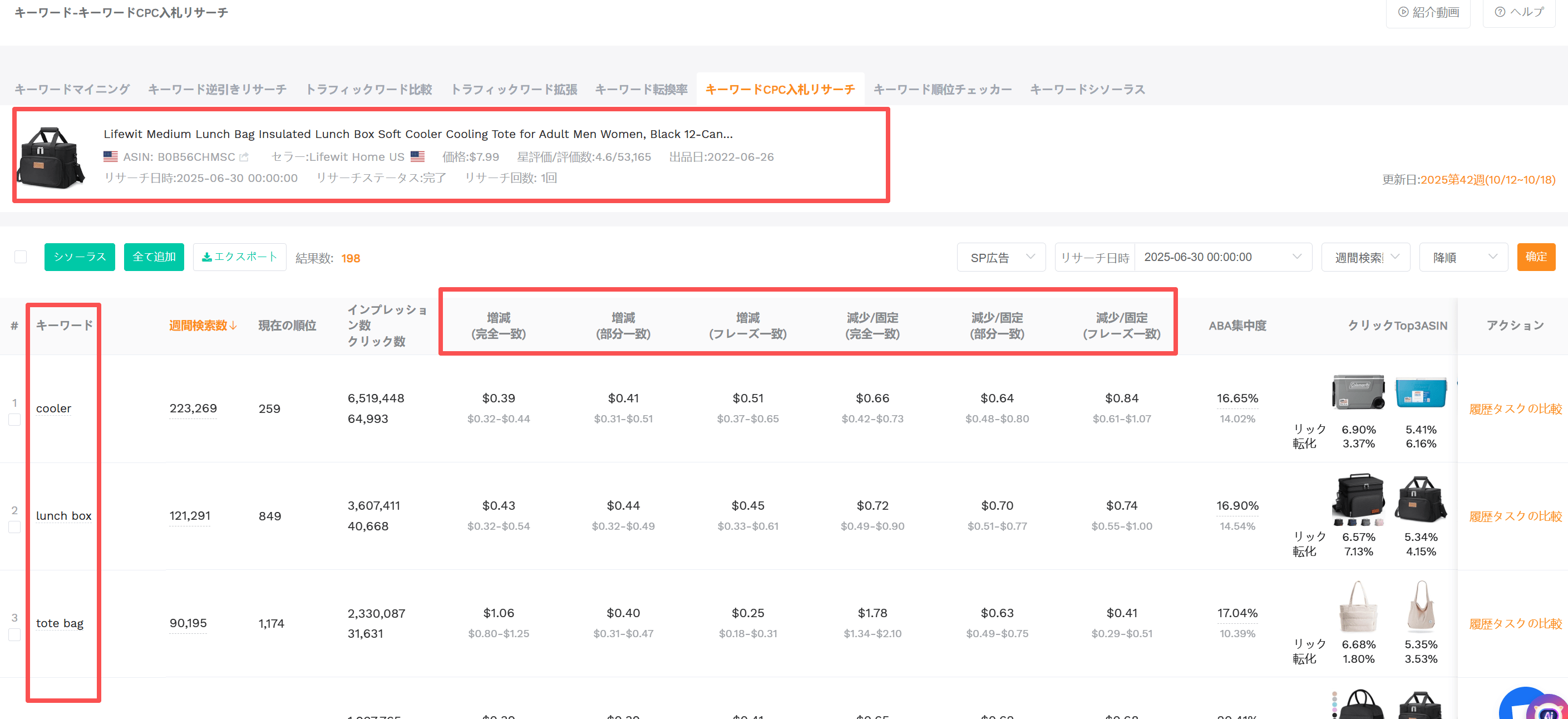The image size is (1568, 719).
Task: Click the 全て追加 button
Action: [x=154, y=257]
